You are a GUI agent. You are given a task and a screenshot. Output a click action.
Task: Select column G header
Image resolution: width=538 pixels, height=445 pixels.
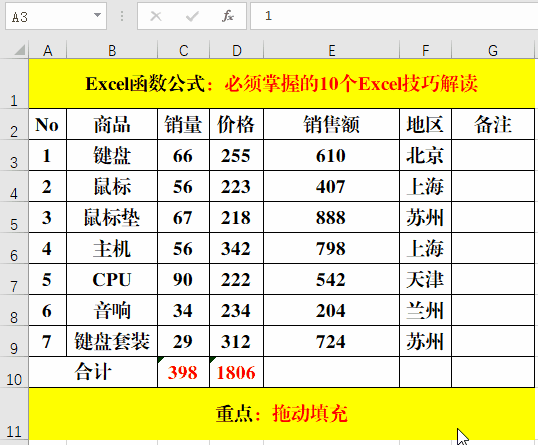click(x=493, y=50)
